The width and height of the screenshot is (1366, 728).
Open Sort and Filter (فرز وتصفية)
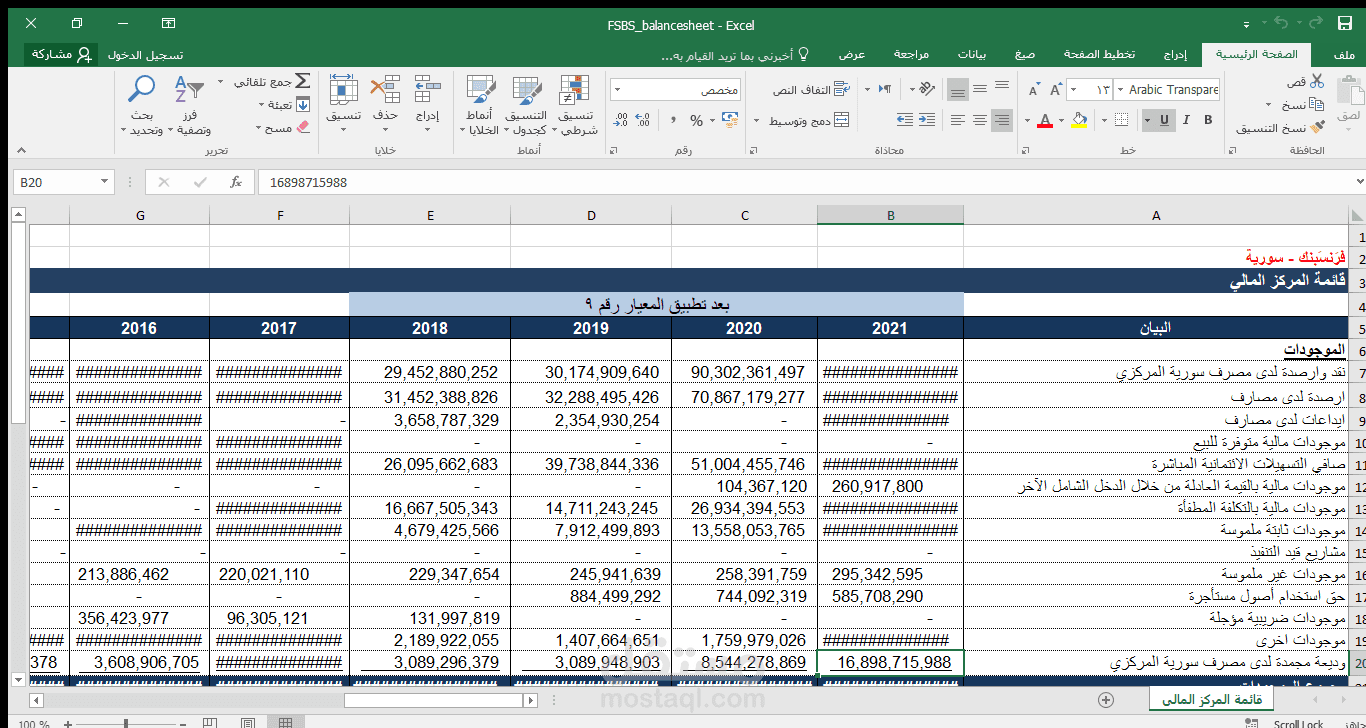pos(189,105)
